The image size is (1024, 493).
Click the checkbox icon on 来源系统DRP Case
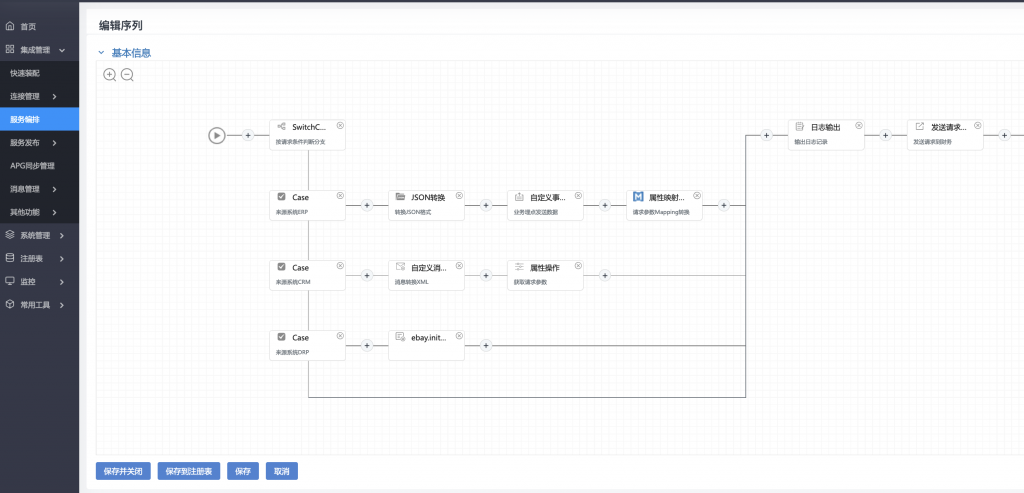[x=281, y=337]
